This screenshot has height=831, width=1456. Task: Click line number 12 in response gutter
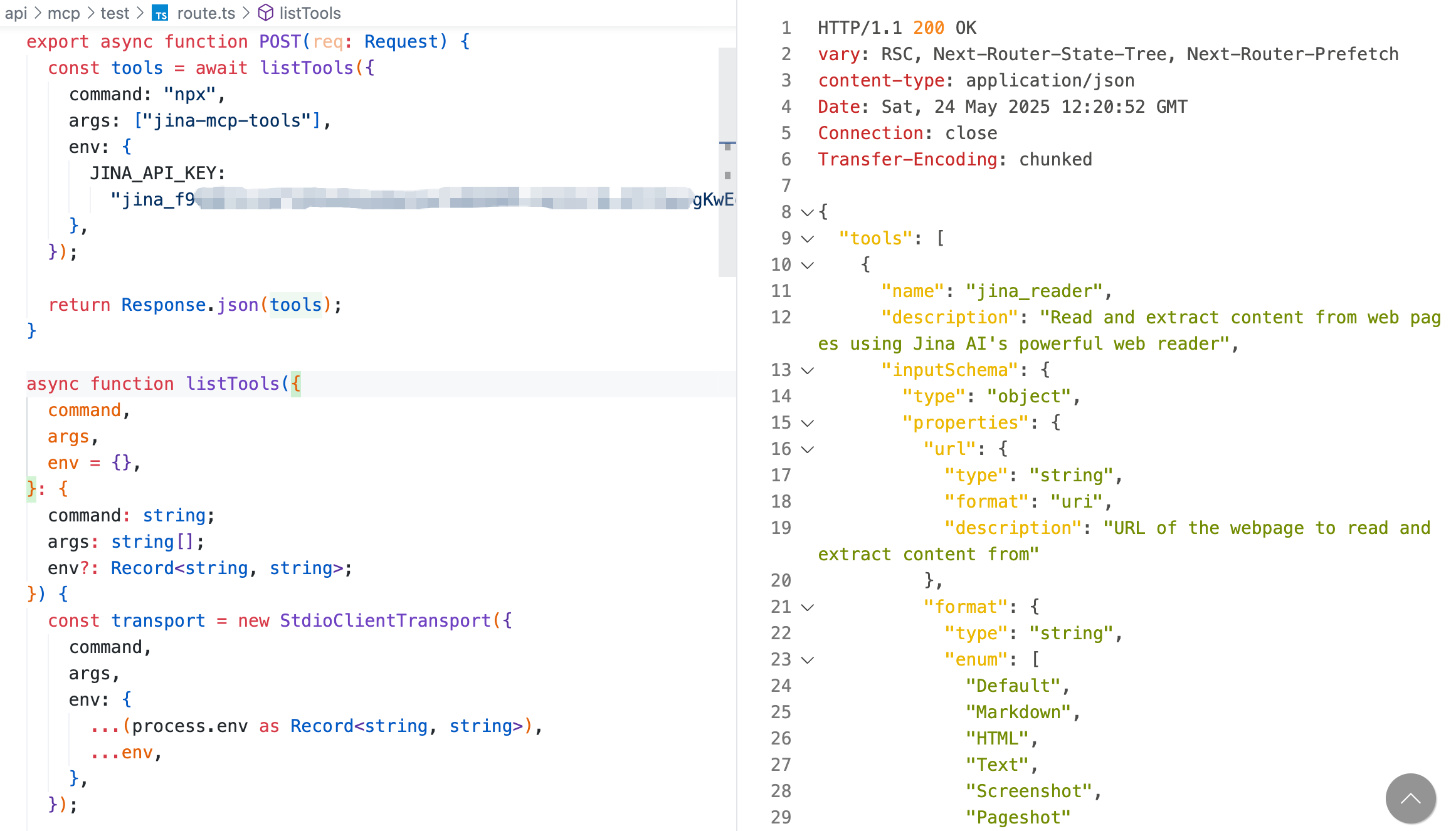[781, 318]
